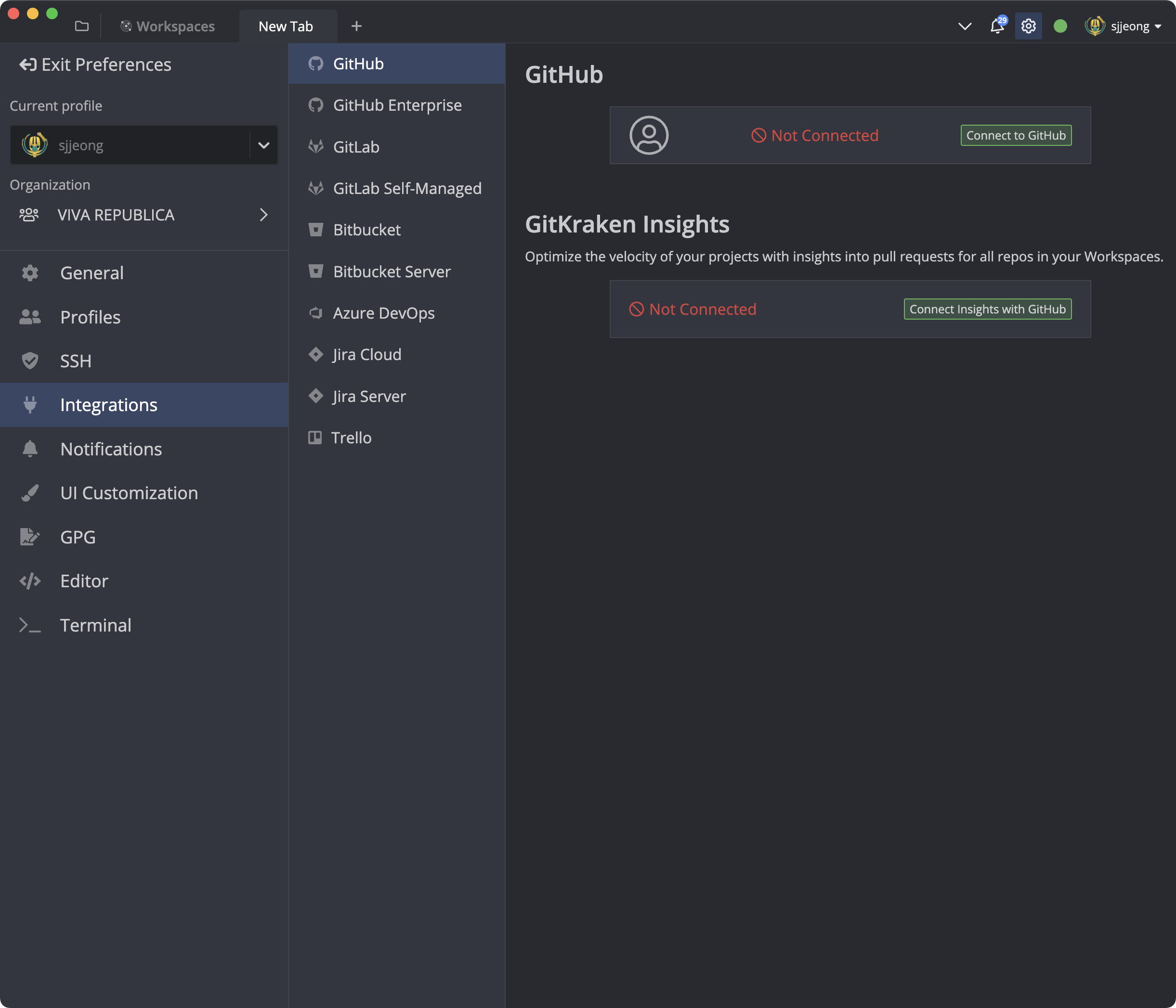This screenshot has height=1008, width=1176.
Task: Expand the VIVA REPUBLICA organization chevron
Action: pos(263,215)
